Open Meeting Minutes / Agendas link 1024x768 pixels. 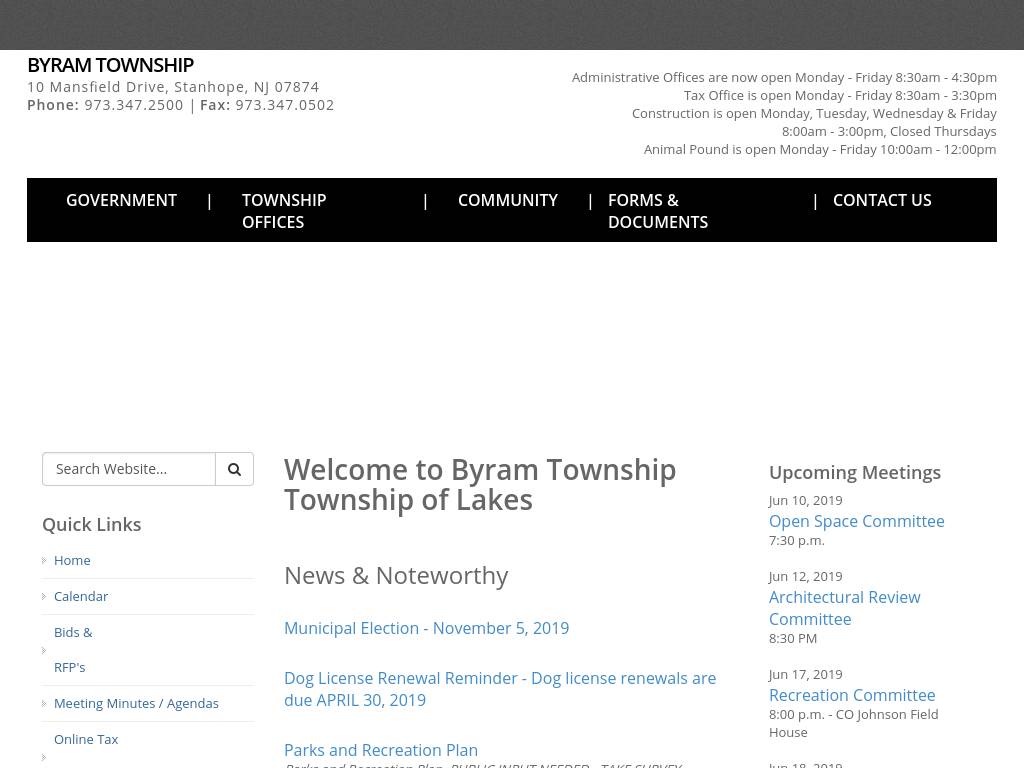(136, 703)
